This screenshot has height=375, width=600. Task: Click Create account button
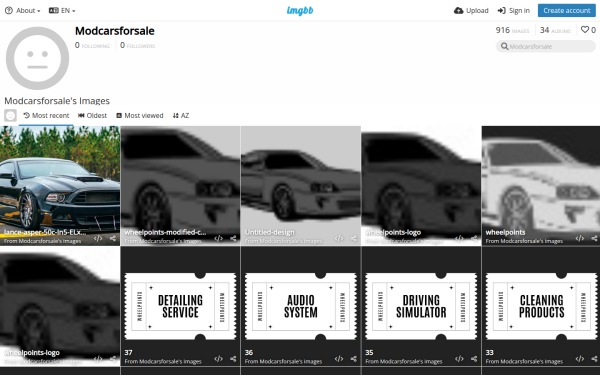(x=567, y=11)
